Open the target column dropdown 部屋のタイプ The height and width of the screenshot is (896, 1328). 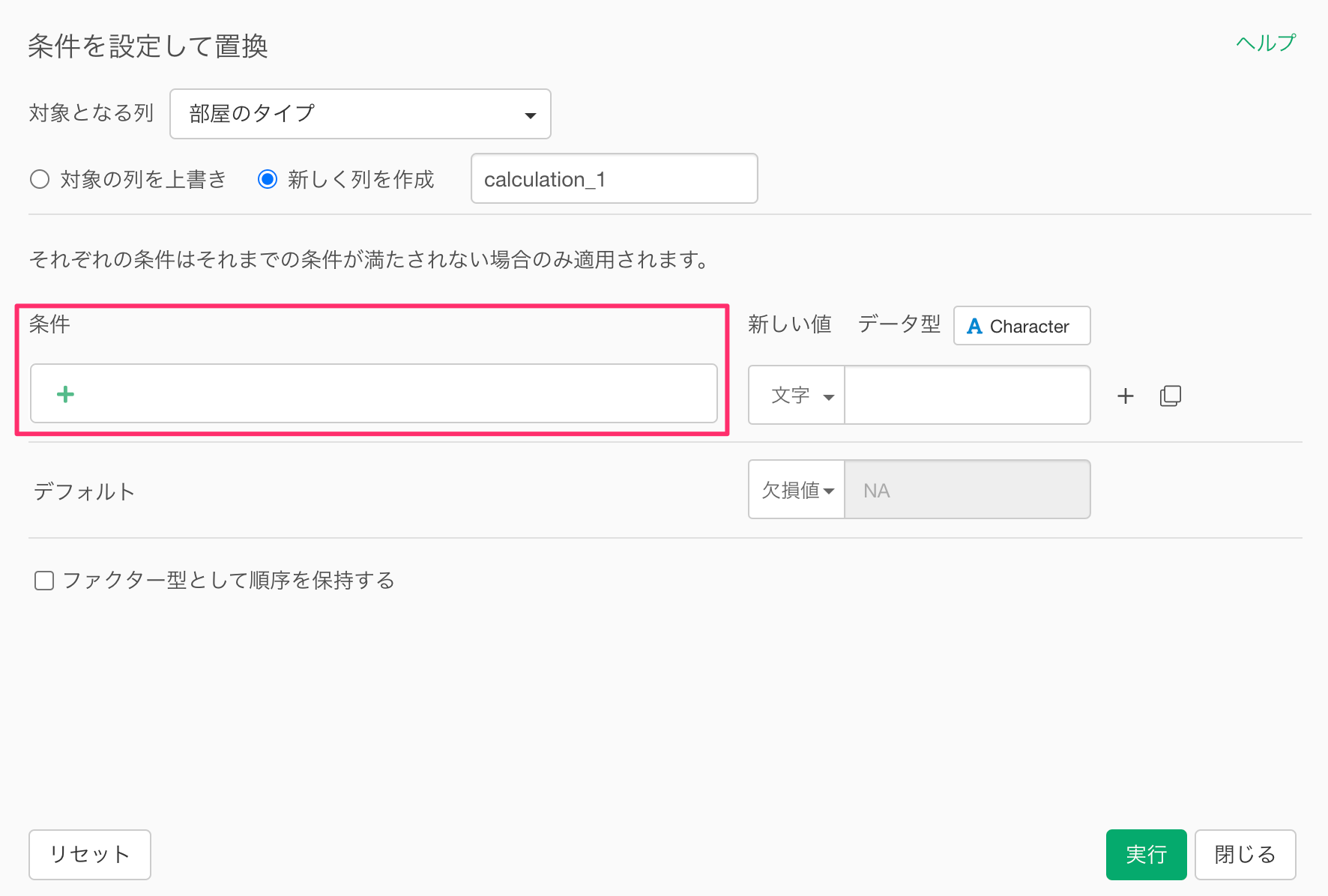360,114
